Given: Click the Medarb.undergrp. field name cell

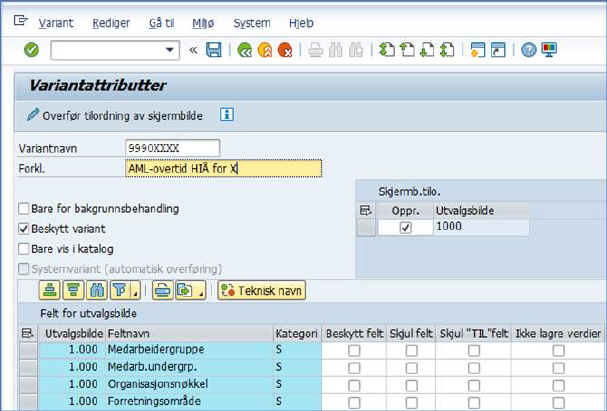Looking at the screenshot, I should tap(189, 366).
